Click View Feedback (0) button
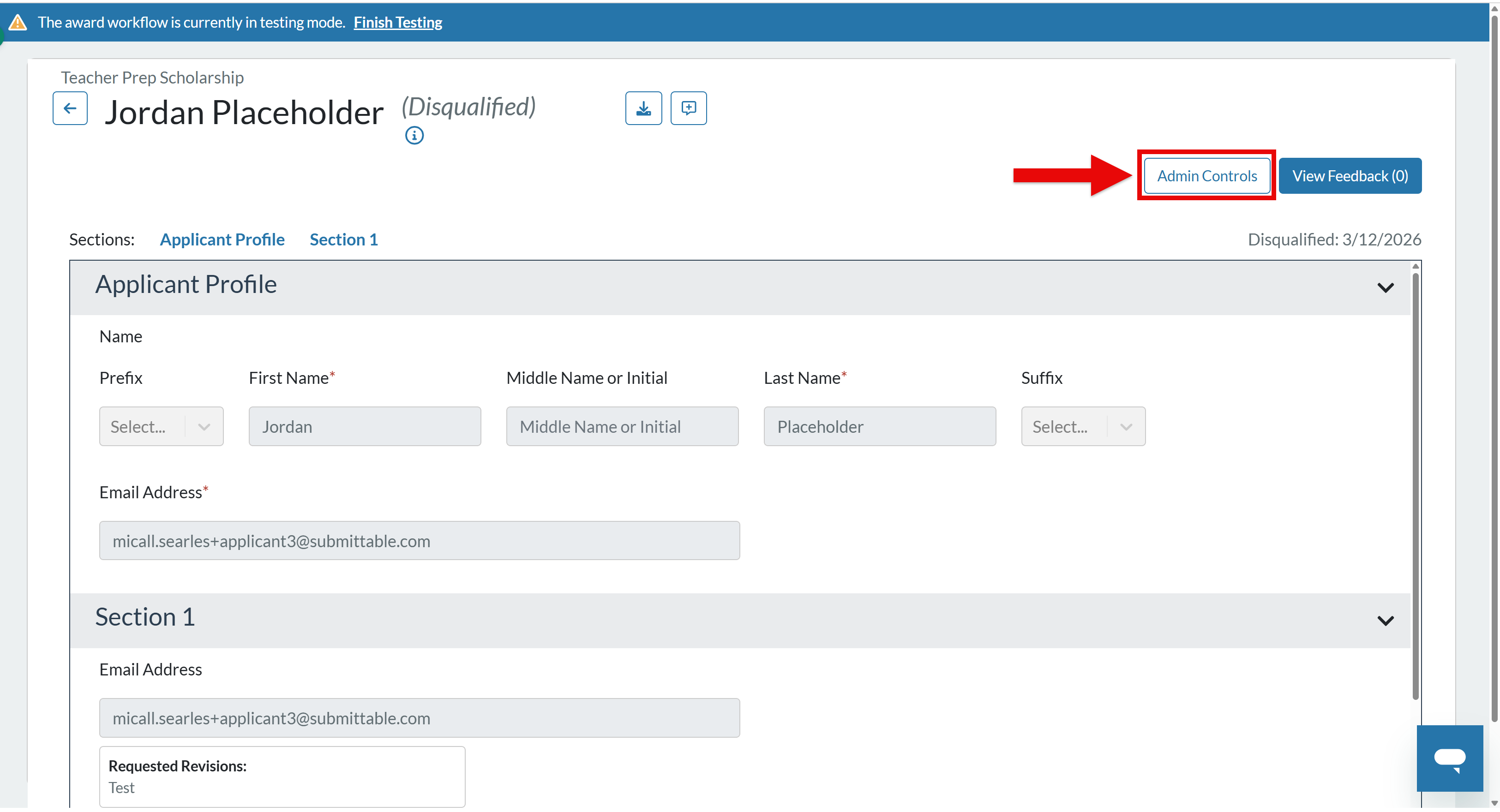This screenshot has width=1500, height=812. (x=1350, y=176)
